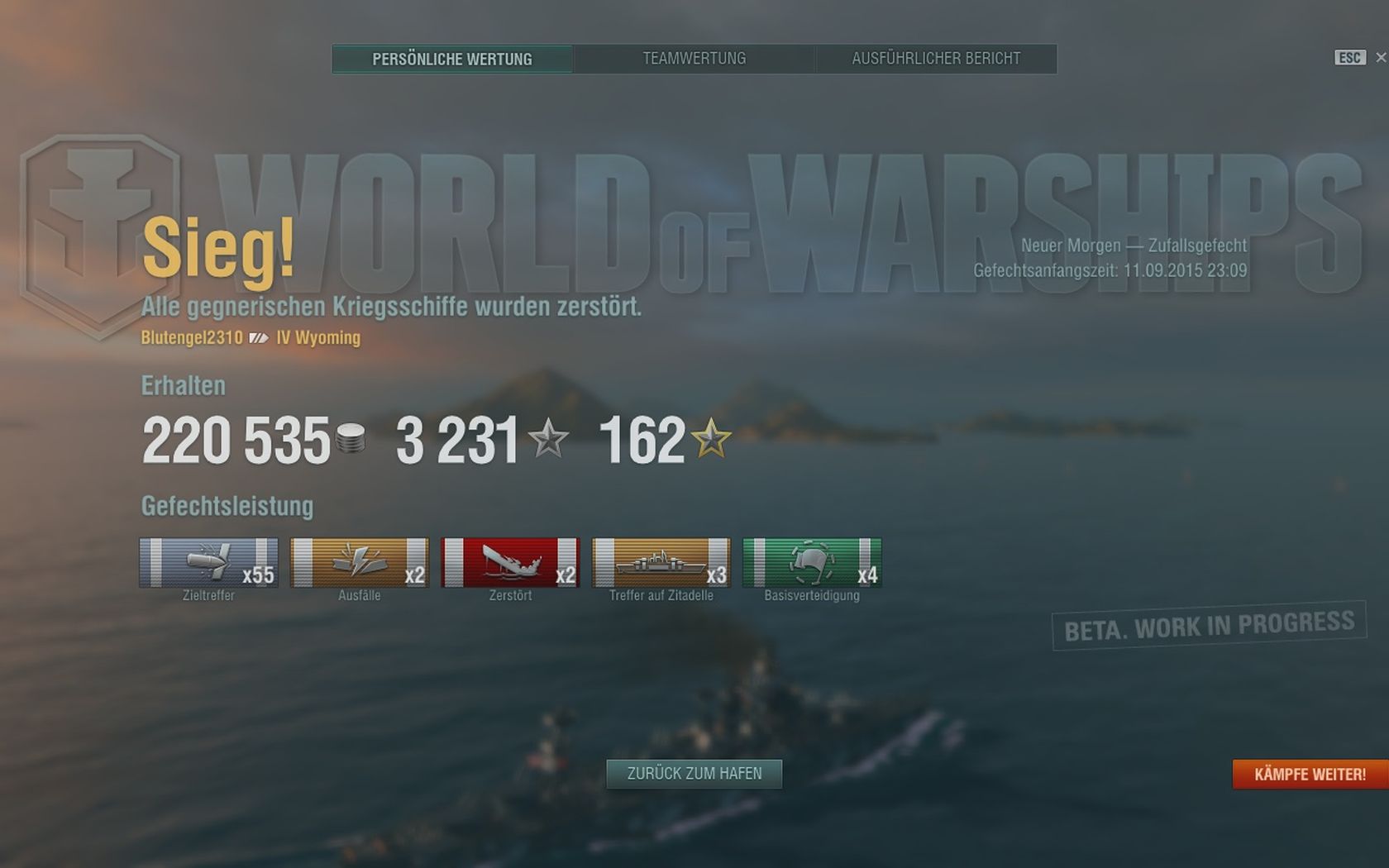Open the Ausführlicher Bericht tab
This screenshot has height=868, width=1389.
(936, 59)
